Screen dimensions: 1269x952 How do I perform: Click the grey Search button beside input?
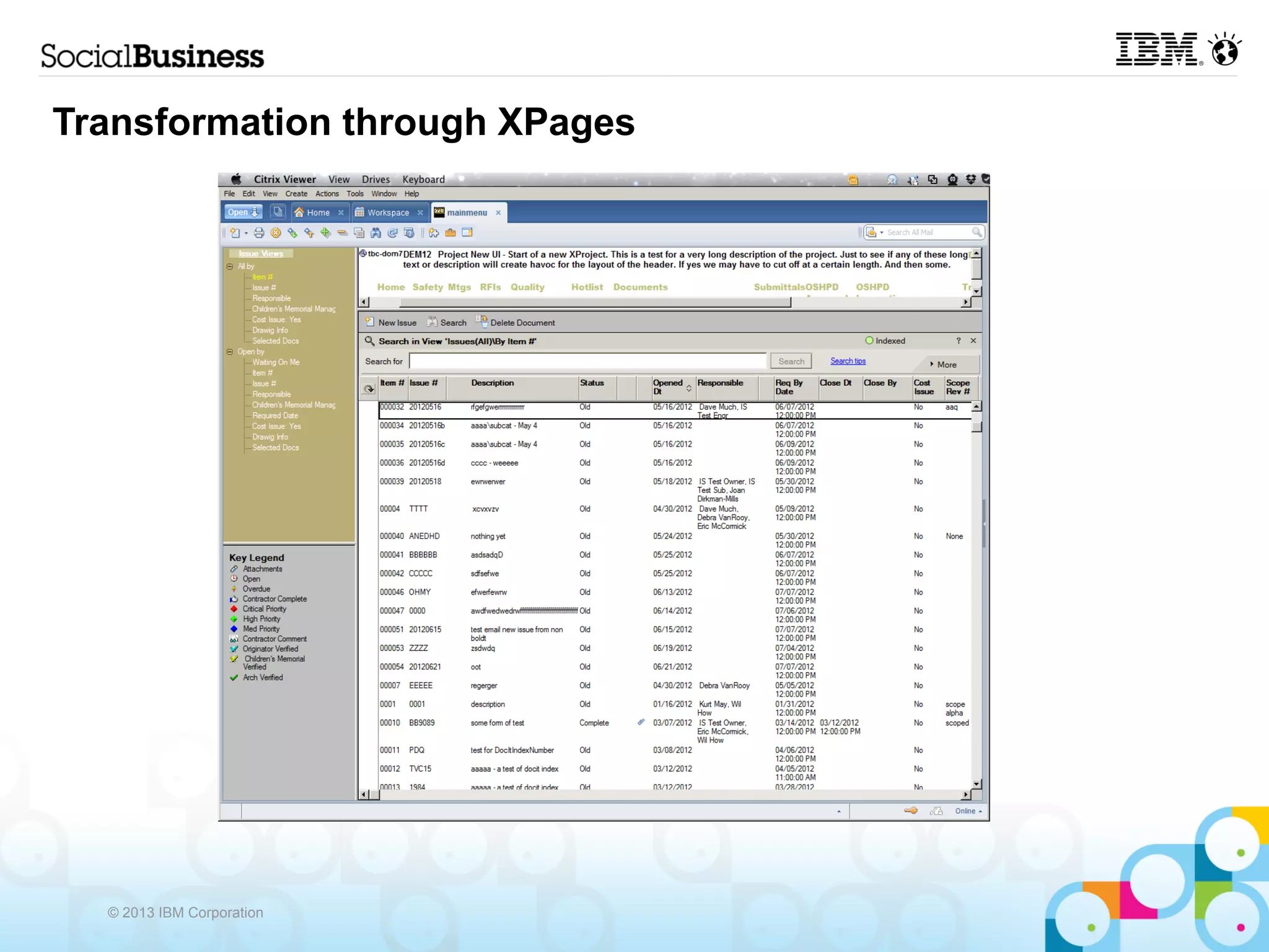click(x=791, y=361)
